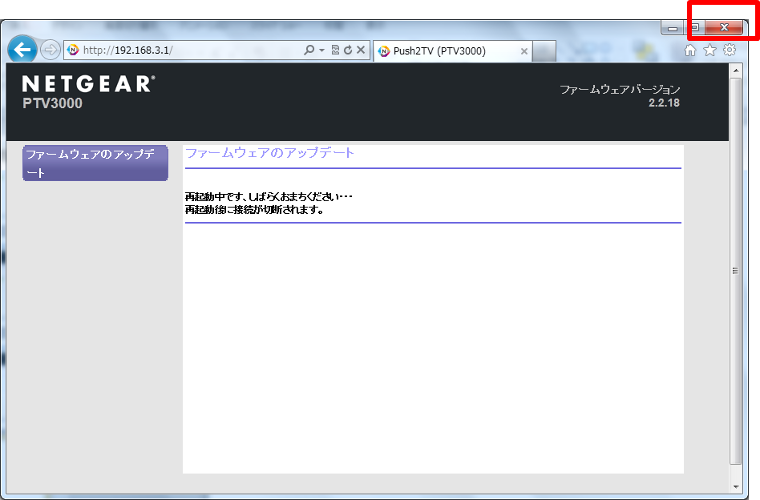760x500 pixels.
Task: Stop loading with the address bar X
Action: click(361, 50)
